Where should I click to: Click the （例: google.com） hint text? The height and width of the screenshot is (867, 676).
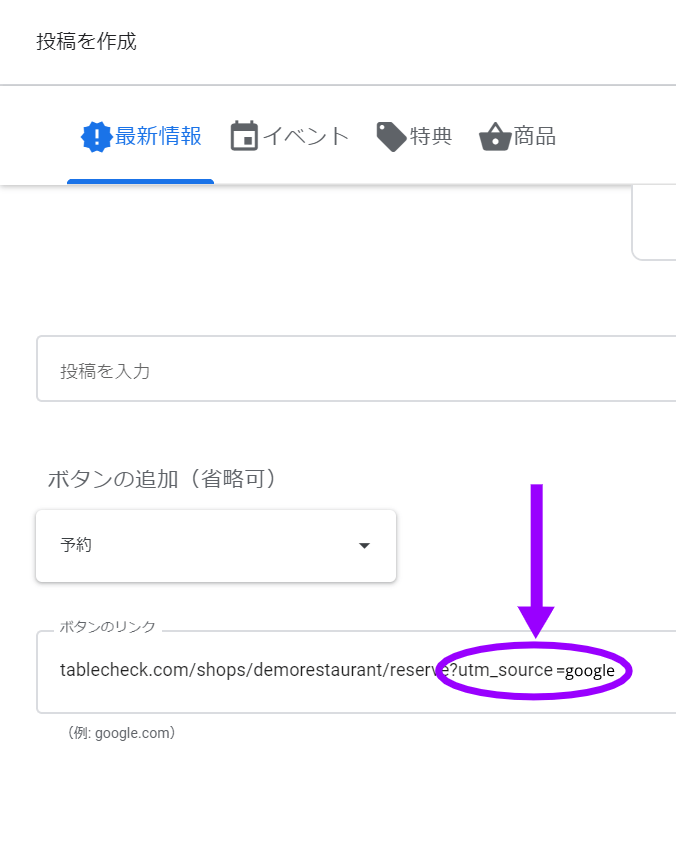click(121, 733)
